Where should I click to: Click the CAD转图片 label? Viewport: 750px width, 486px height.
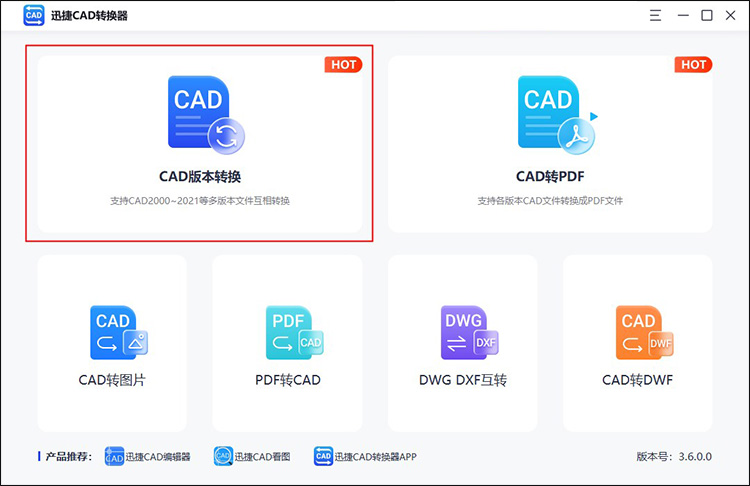point(112,380)
